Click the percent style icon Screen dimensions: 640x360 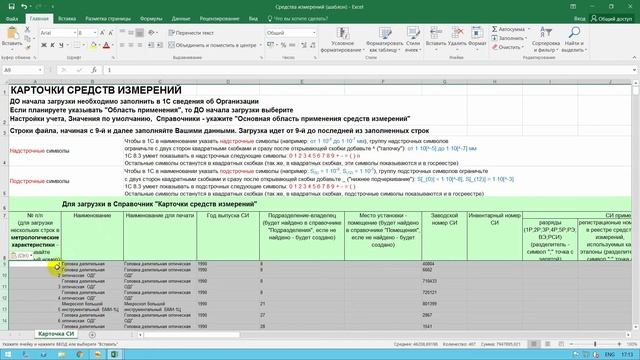pyautogui.click(x=283, y=45)
